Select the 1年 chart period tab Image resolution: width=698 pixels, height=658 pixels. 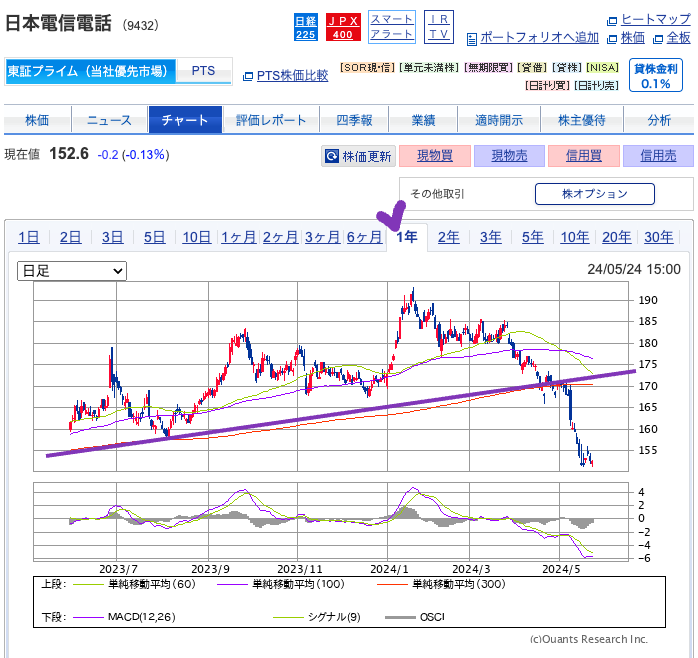pyautogui.click(x=407, y=237)
